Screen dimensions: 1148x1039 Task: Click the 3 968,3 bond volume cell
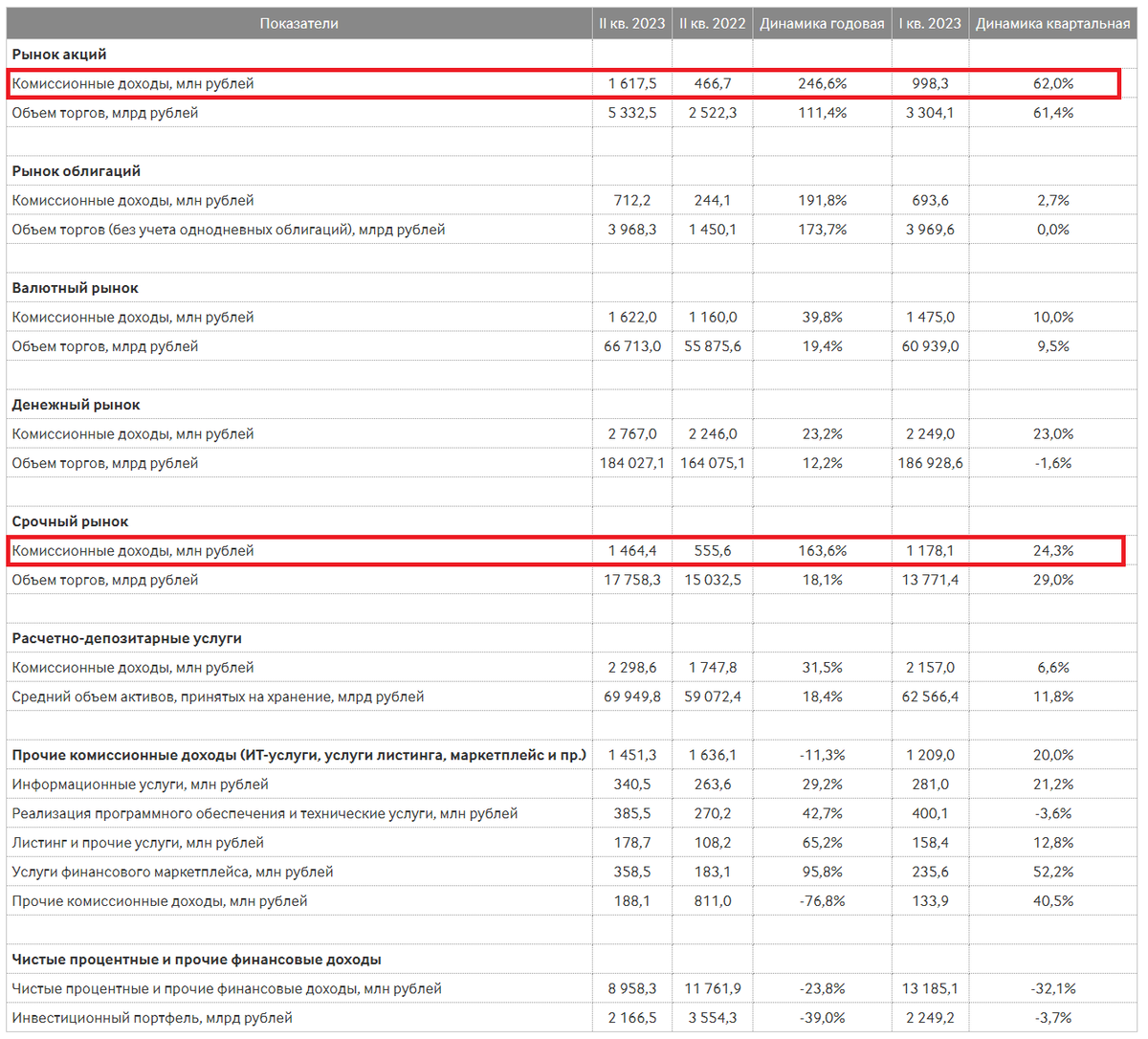point(632,230)
